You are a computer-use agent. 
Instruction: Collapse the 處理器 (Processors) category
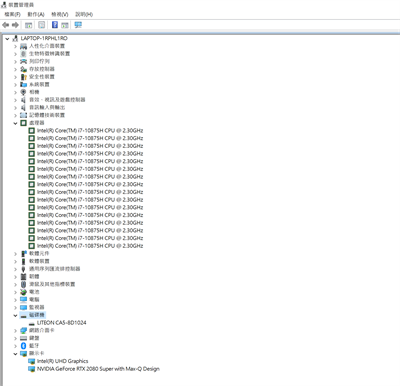[15, 123]
